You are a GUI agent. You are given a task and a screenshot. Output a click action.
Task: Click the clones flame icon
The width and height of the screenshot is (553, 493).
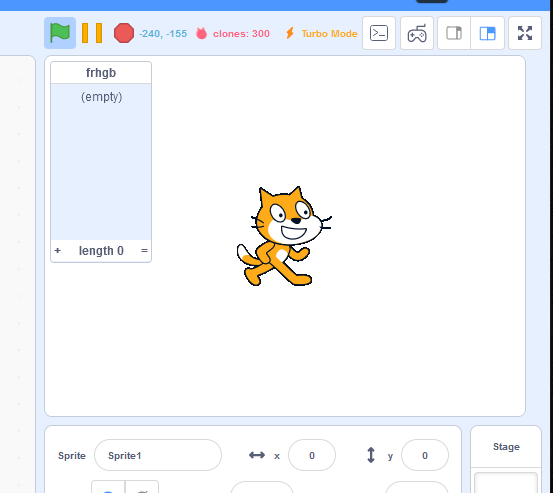(x=201, y=33)
